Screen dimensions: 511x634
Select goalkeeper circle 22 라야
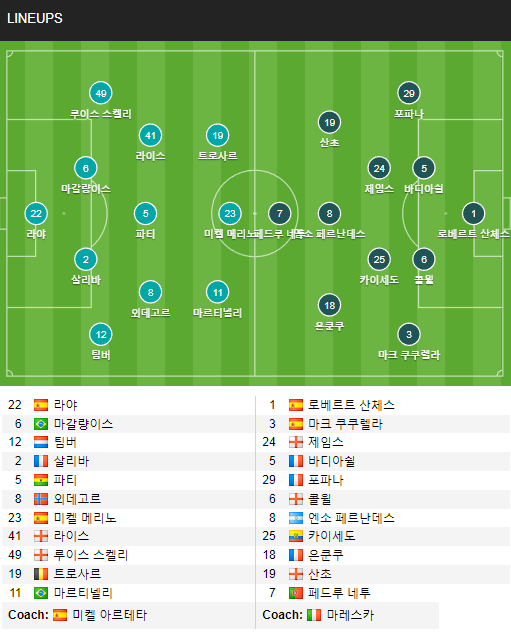click(36, 213)
